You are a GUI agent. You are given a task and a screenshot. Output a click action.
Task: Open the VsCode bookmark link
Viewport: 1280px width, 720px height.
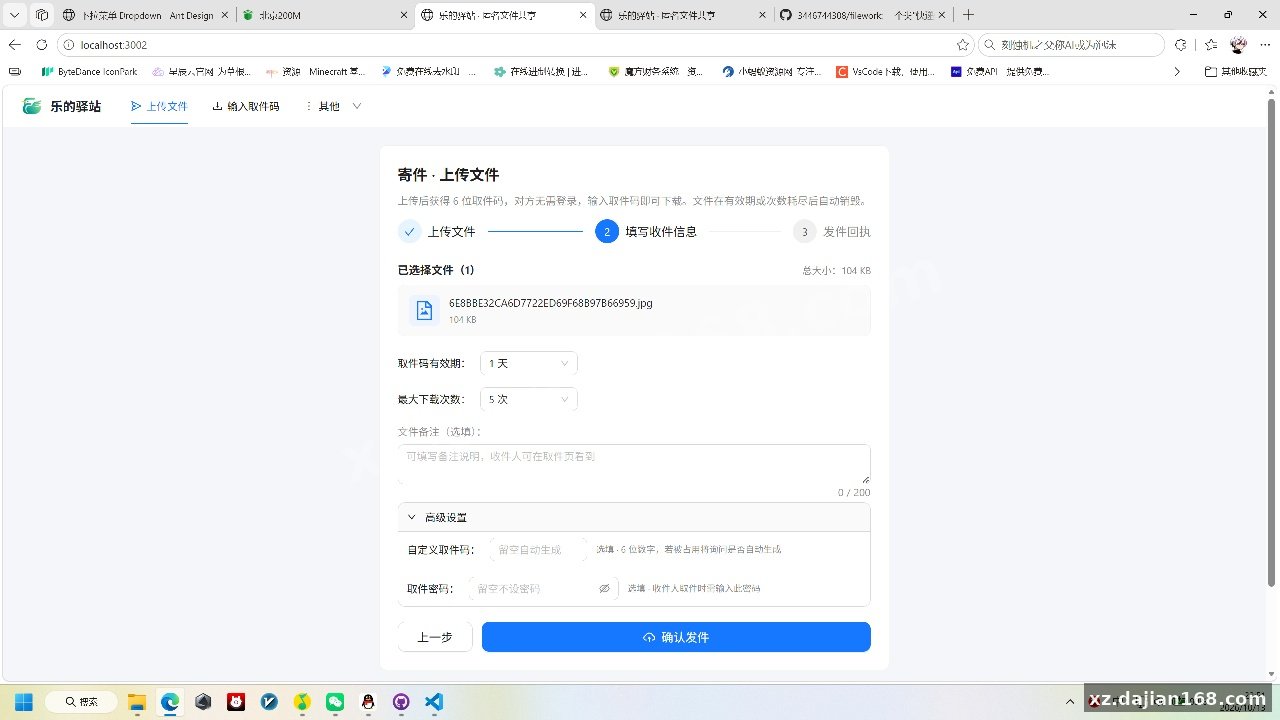pos(886,72)
